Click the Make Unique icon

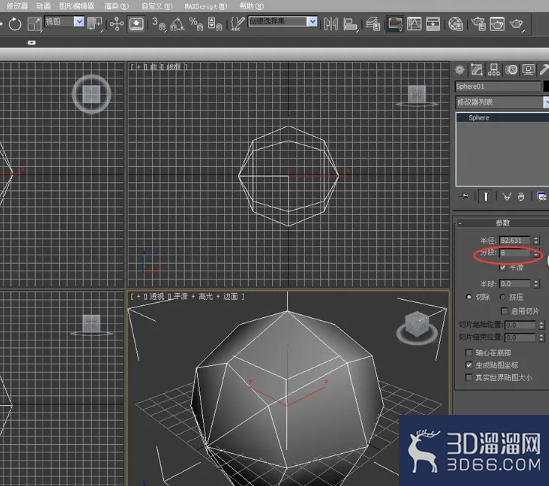(507, 196)
